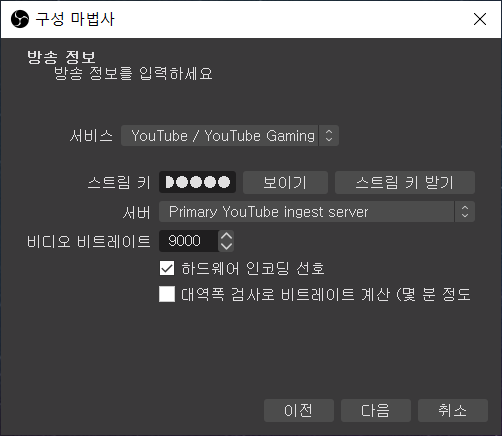Click the 방송 정보 heading text
The height and width of the screenshot is (436, 502).
pos(62,57)
